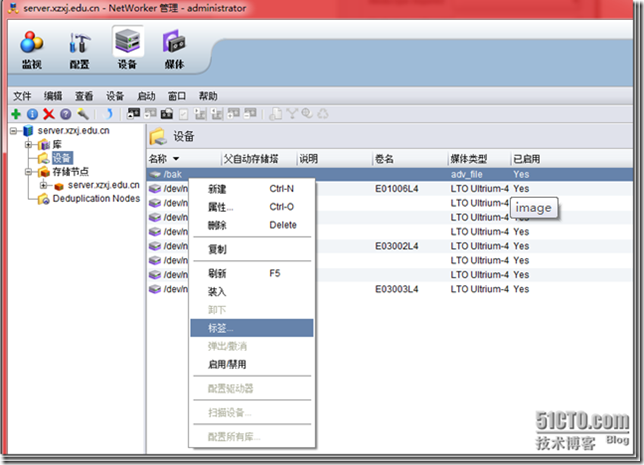Choose 标签... in the context menu
Image resolution: width=644 pixels, height=465 pixels.
pos(252,328)
